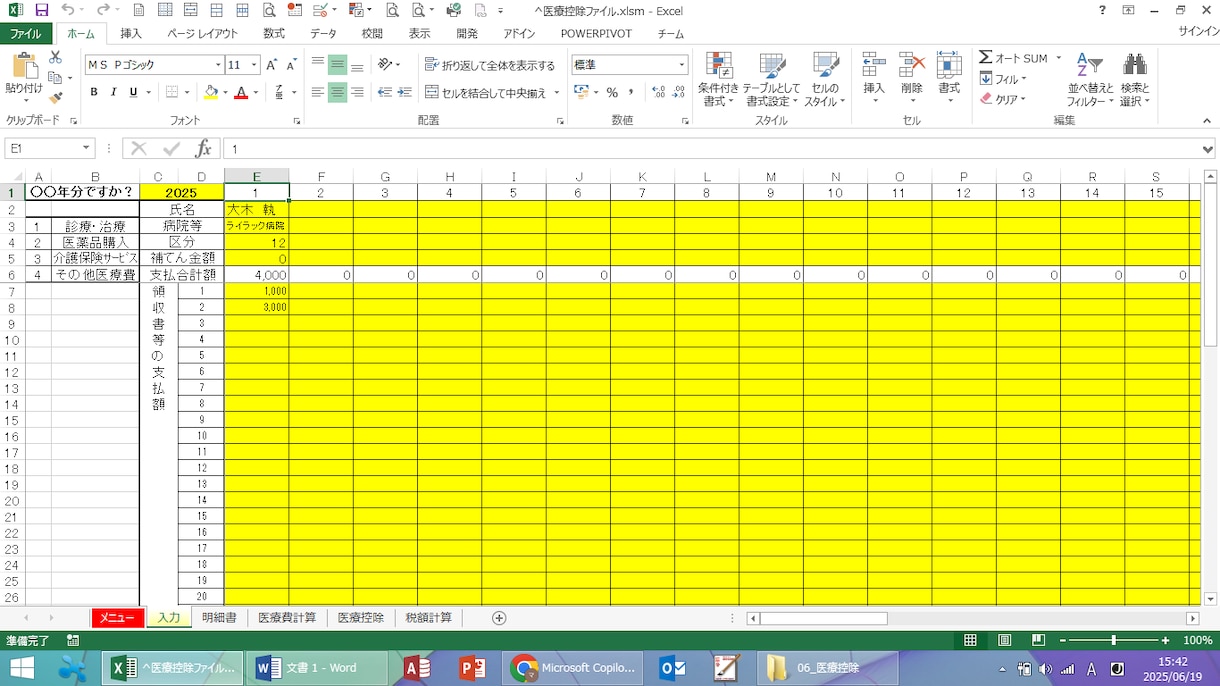Viewport: 1220px width, 686px height.
Task: Apply the yellow fill color swatch
Action: (210, 92)
